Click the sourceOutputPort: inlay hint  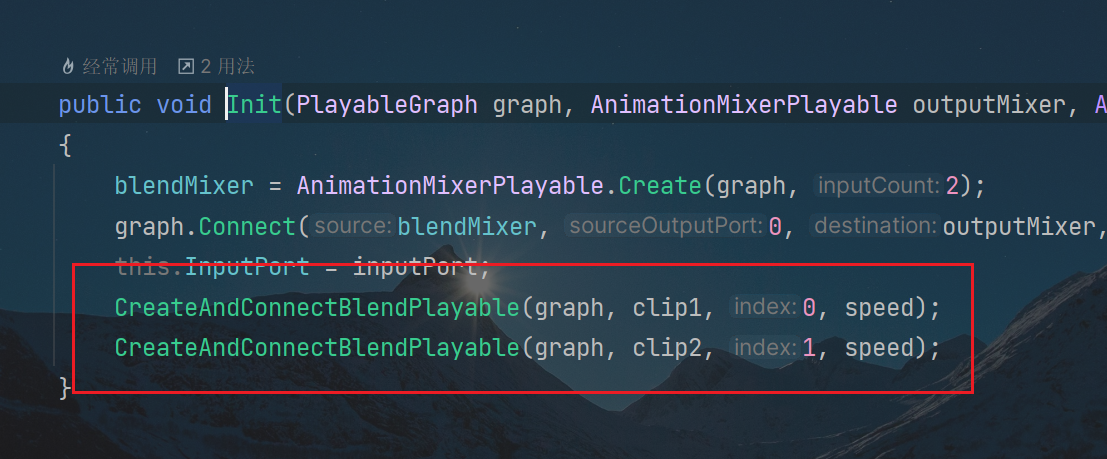(665, 226)
